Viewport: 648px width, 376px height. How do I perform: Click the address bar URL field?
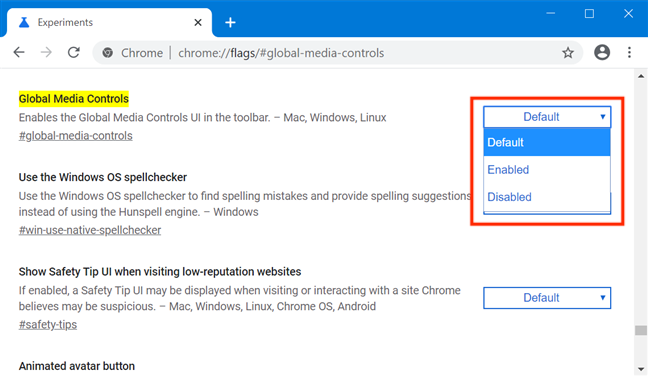click(281, 53)
